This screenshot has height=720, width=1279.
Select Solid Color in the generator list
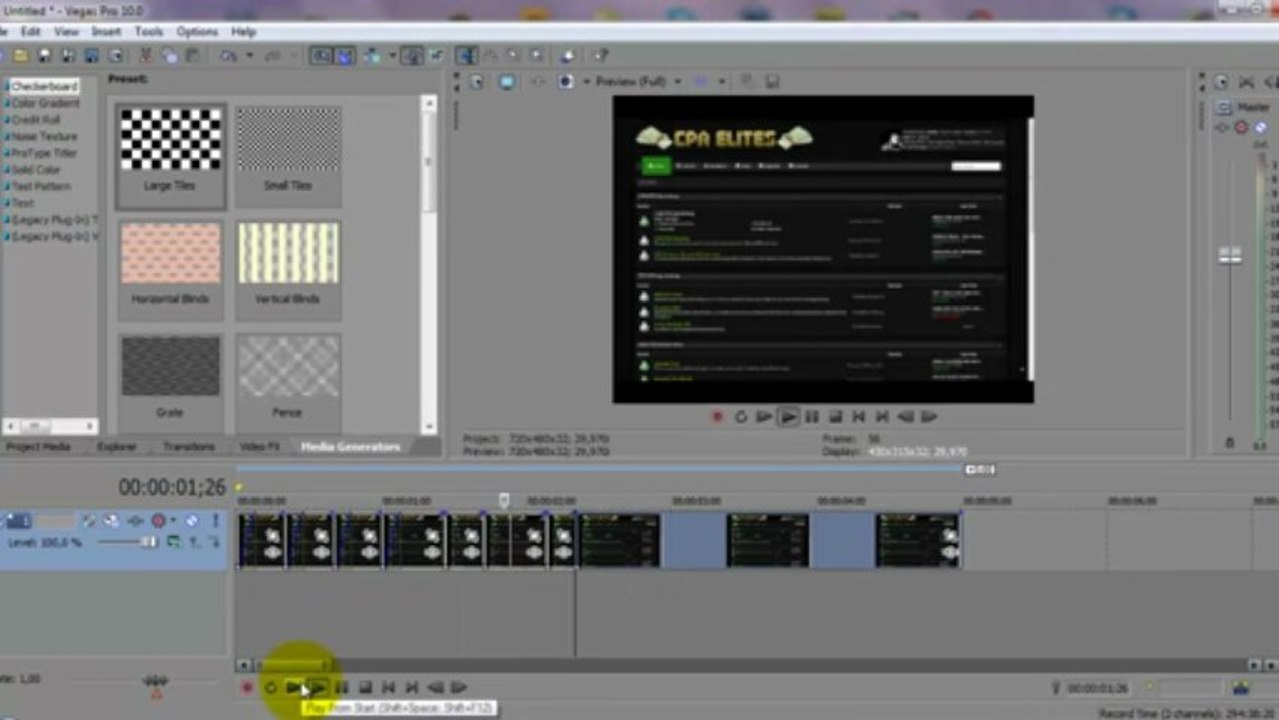pyautogui.click(x=36, y=170)
